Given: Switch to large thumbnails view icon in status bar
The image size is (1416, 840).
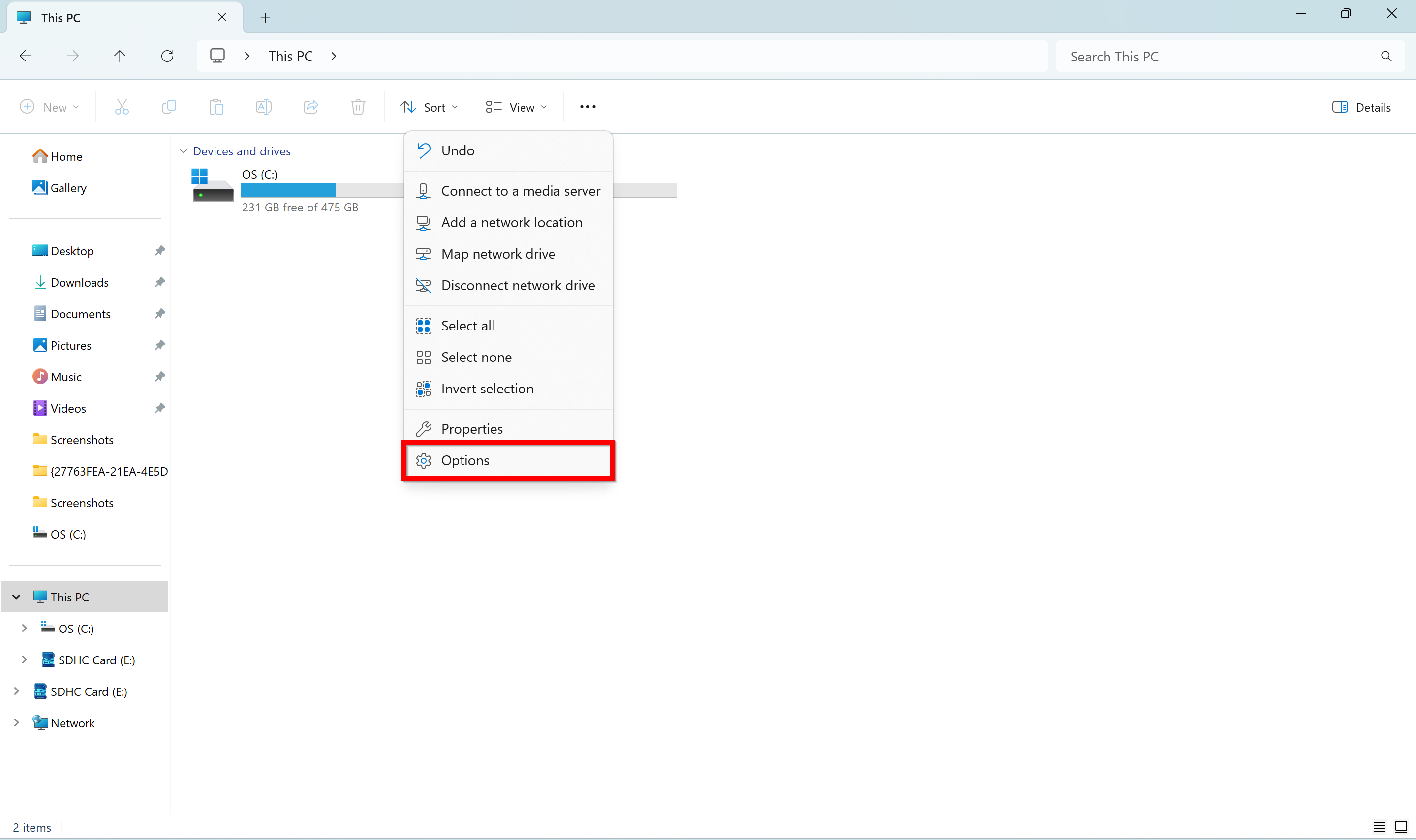Looking at the screenshot, I should (1401, 826).
